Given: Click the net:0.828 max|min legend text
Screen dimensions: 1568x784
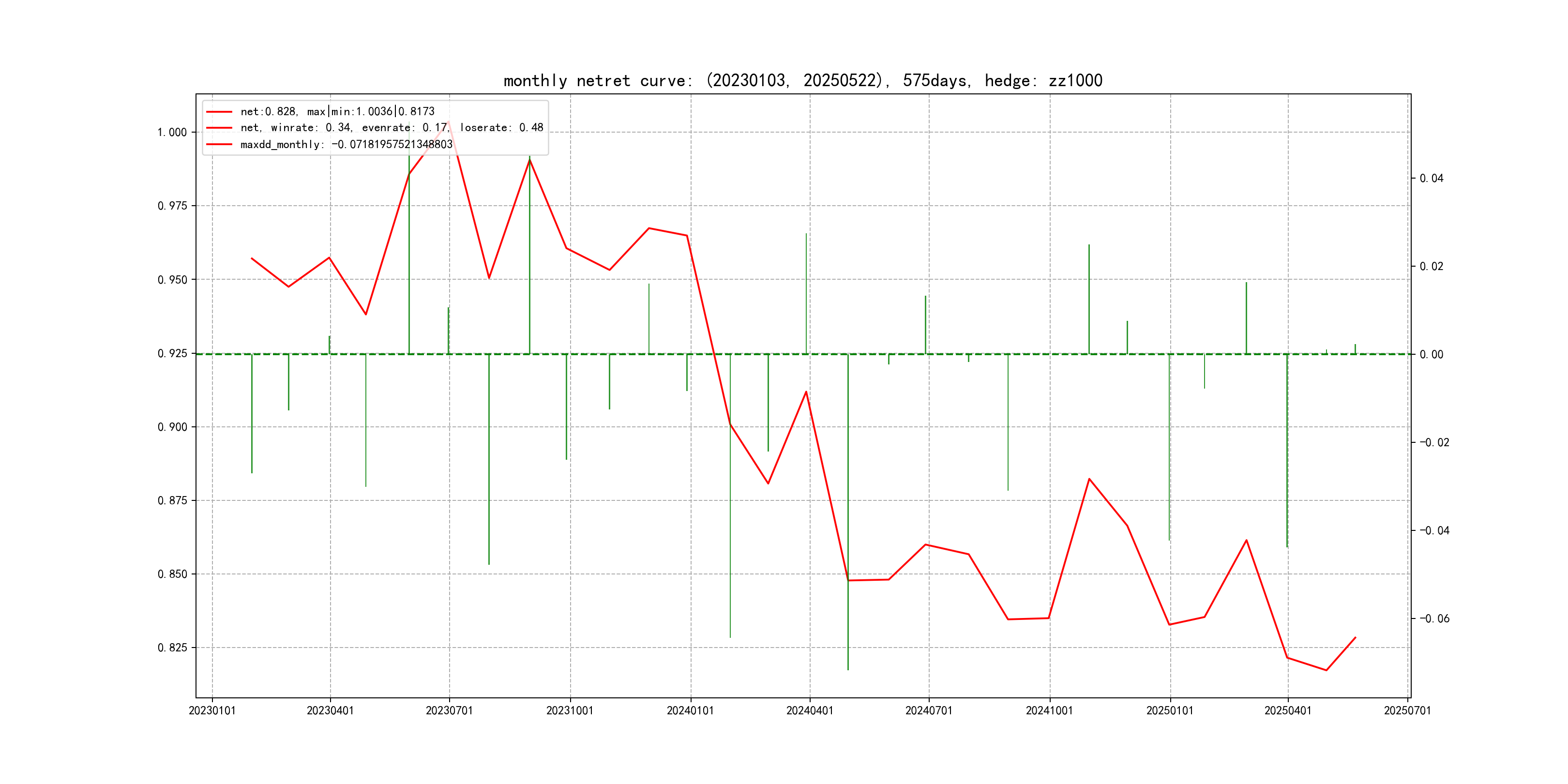Looking at the screenshot, I should (337, 111).
